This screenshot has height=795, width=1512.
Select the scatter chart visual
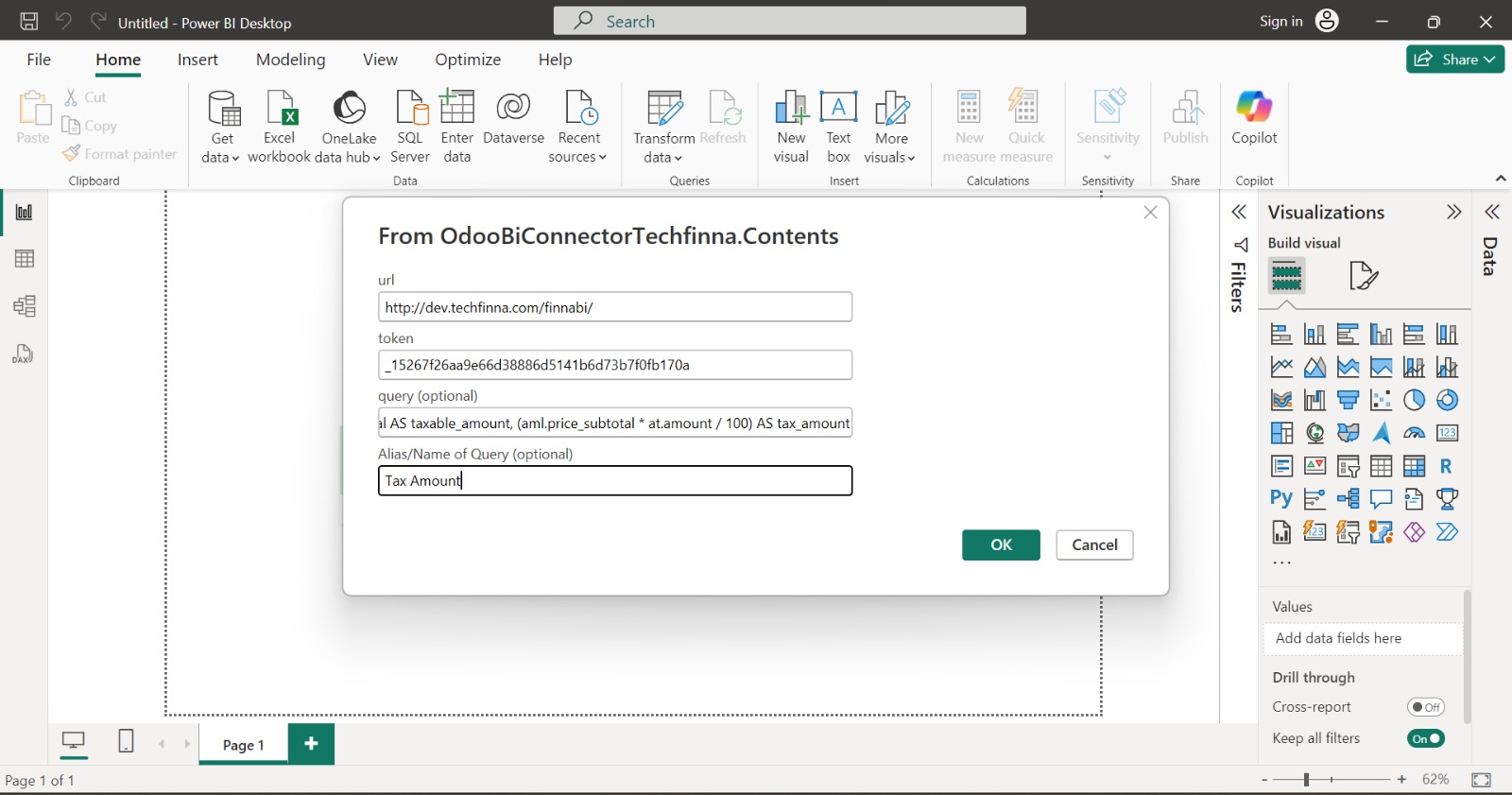click(x=1381, y=400)
